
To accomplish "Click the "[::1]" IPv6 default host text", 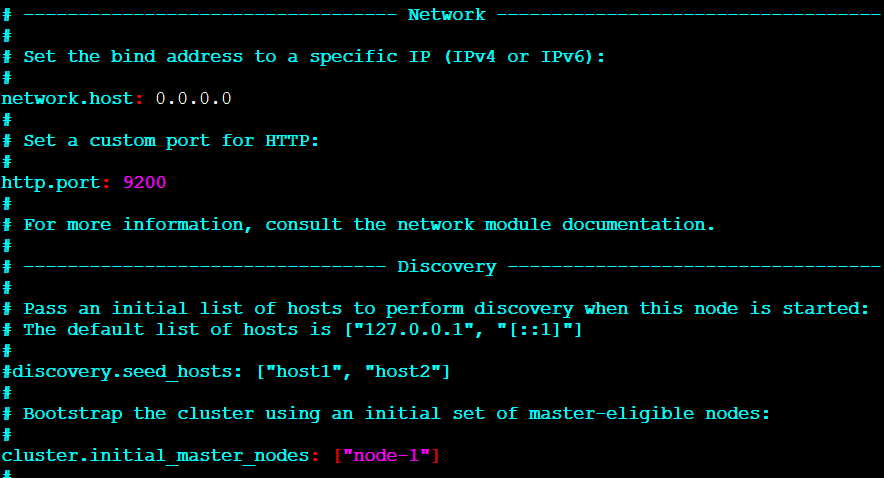I will pos(534,330).
